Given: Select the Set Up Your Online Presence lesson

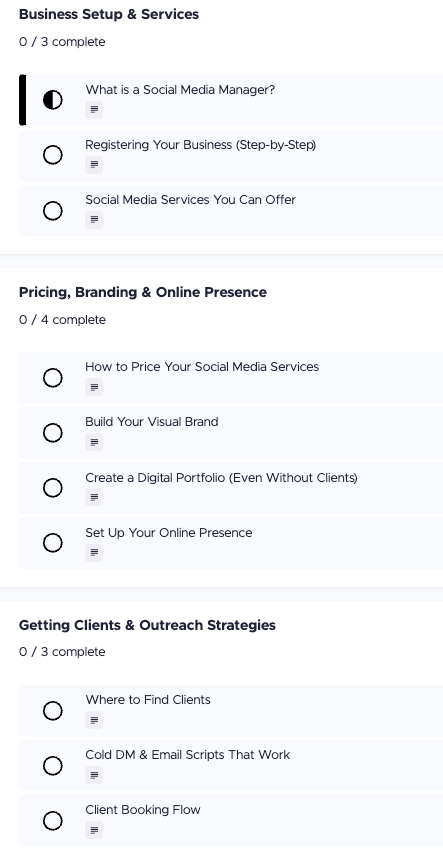Looking at the screenshot, I should 232,543.
